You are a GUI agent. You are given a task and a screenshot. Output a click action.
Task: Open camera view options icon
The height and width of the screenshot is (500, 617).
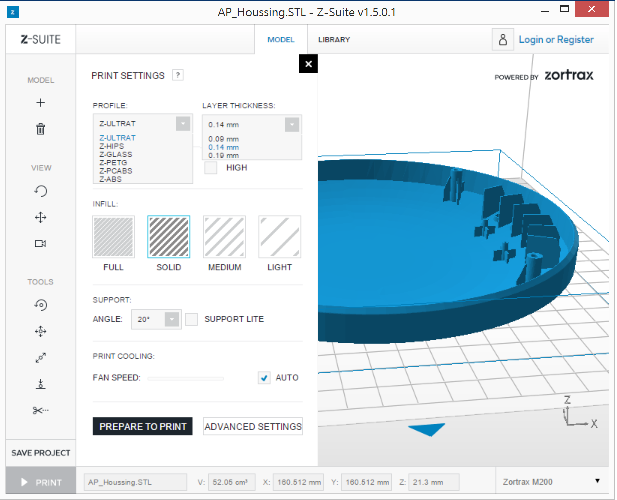pos(41,244)
